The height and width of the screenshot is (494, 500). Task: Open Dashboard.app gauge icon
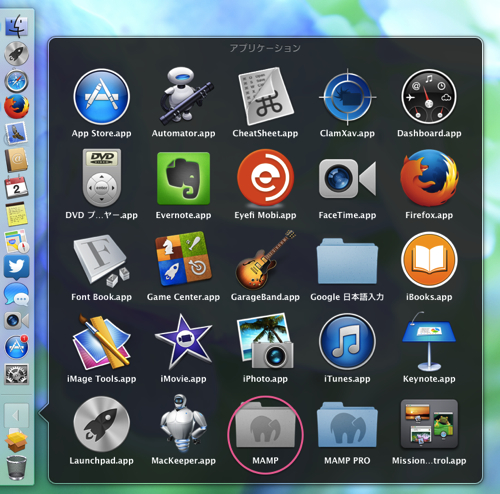pos(429,97)
